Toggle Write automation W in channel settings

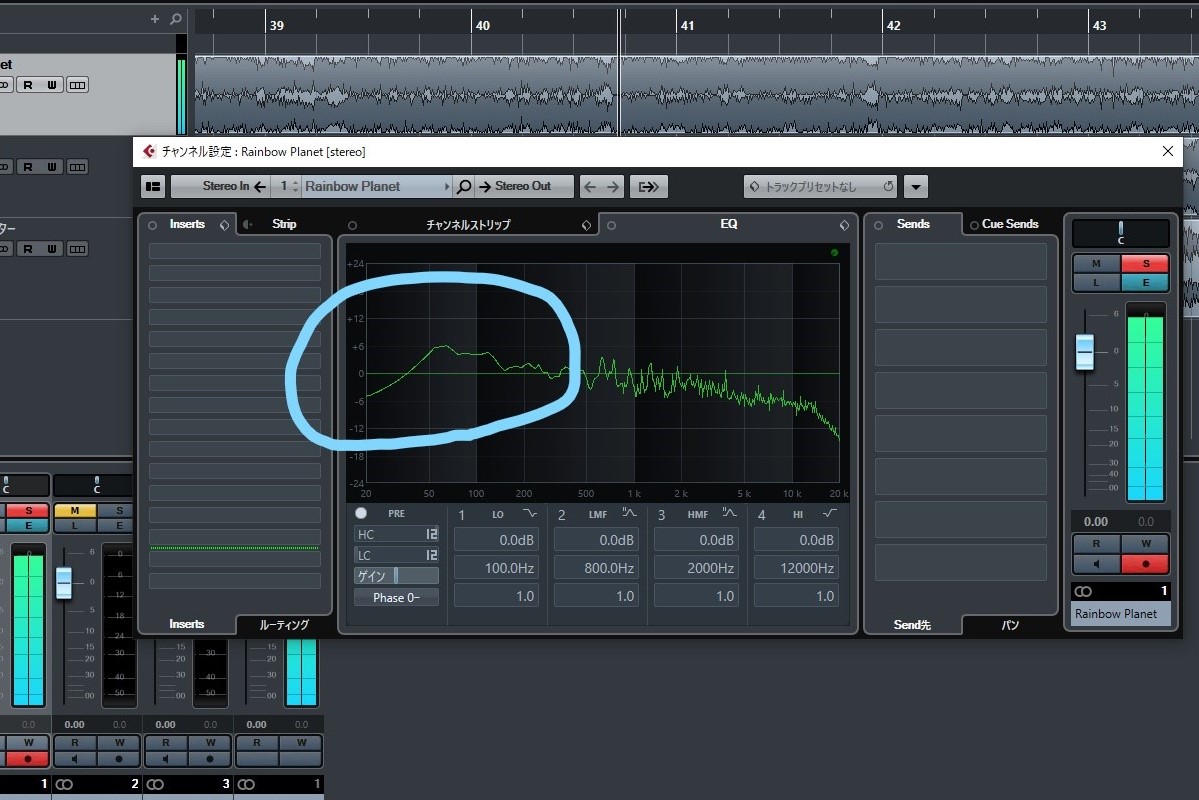coord(1145,544)
